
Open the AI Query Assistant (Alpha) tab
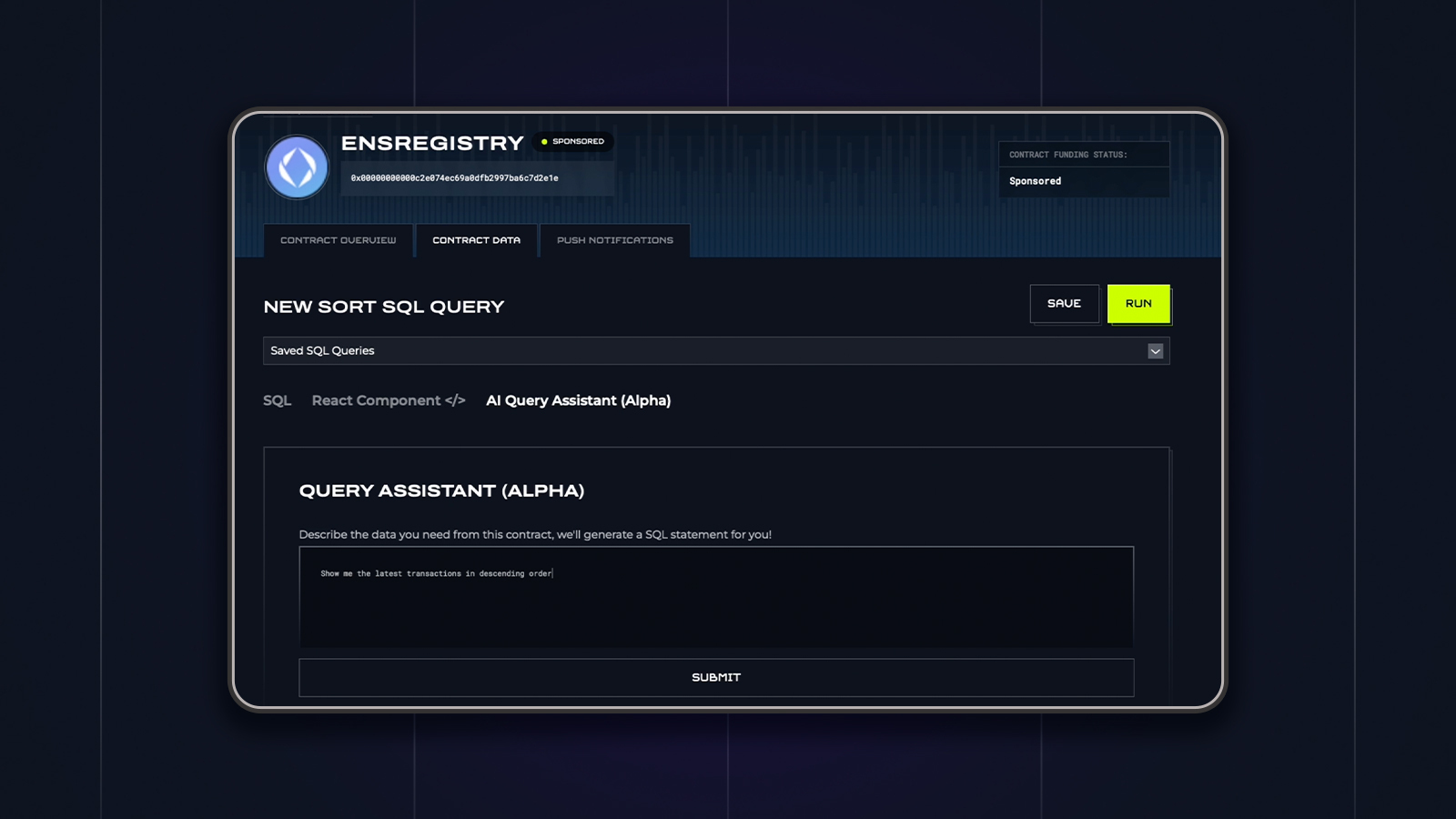pos(578,400)
